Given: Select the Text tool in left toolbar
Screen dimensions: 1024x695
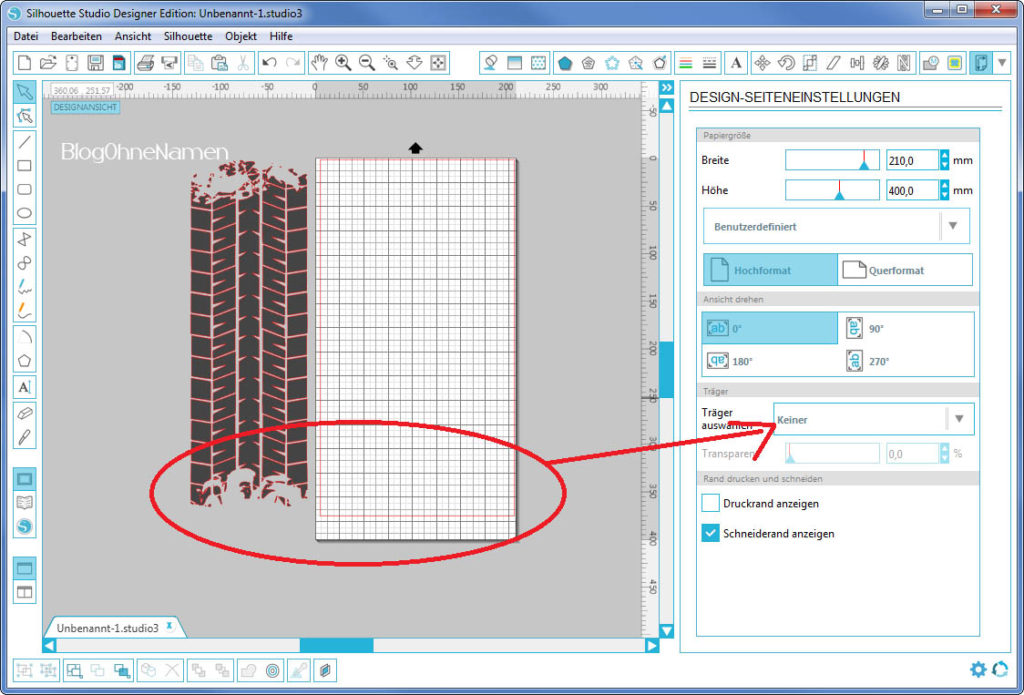Looking at the screenshot, I should pos(25,387).
